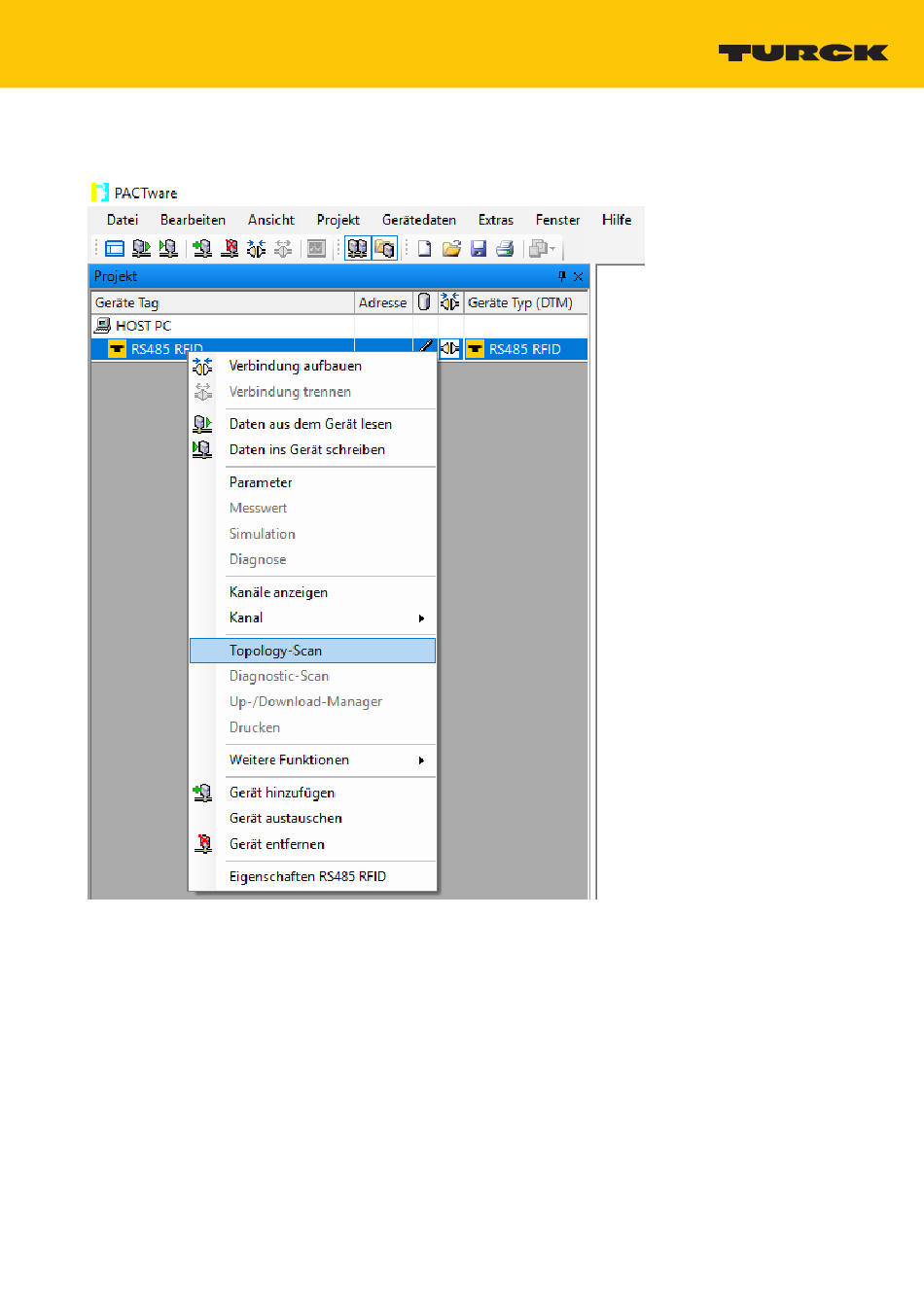Click the project view toolbar icon
Viewport: 924px width, 1307px height.
click(115, 249)
